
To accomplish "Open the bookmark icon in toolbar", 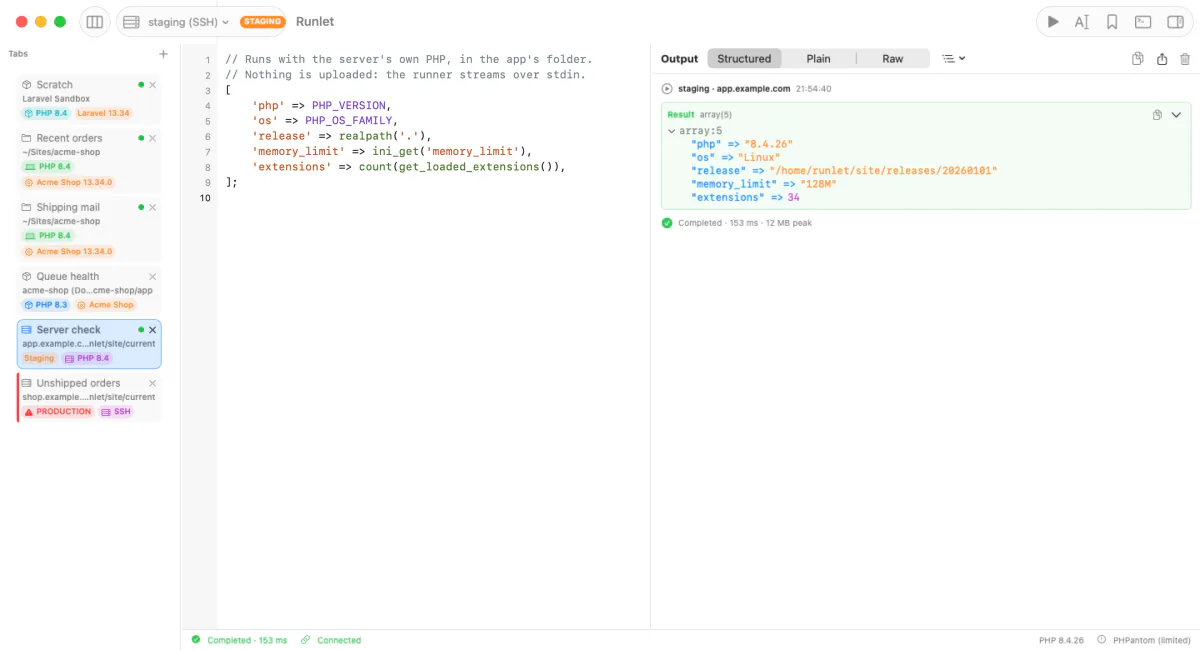I will click(1112, 21).
